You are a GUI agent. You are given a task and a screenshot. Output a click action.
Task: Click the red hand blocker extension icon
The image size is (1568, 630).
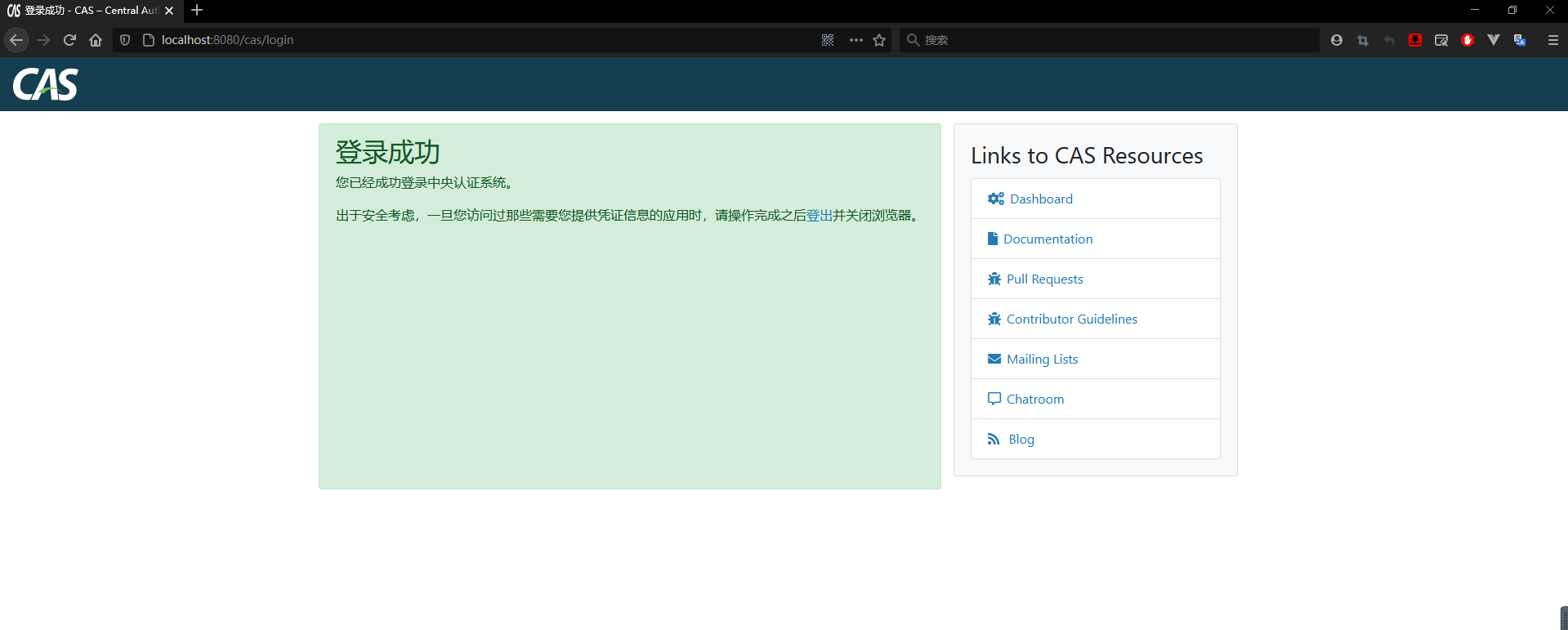[x=1467, y=40]
